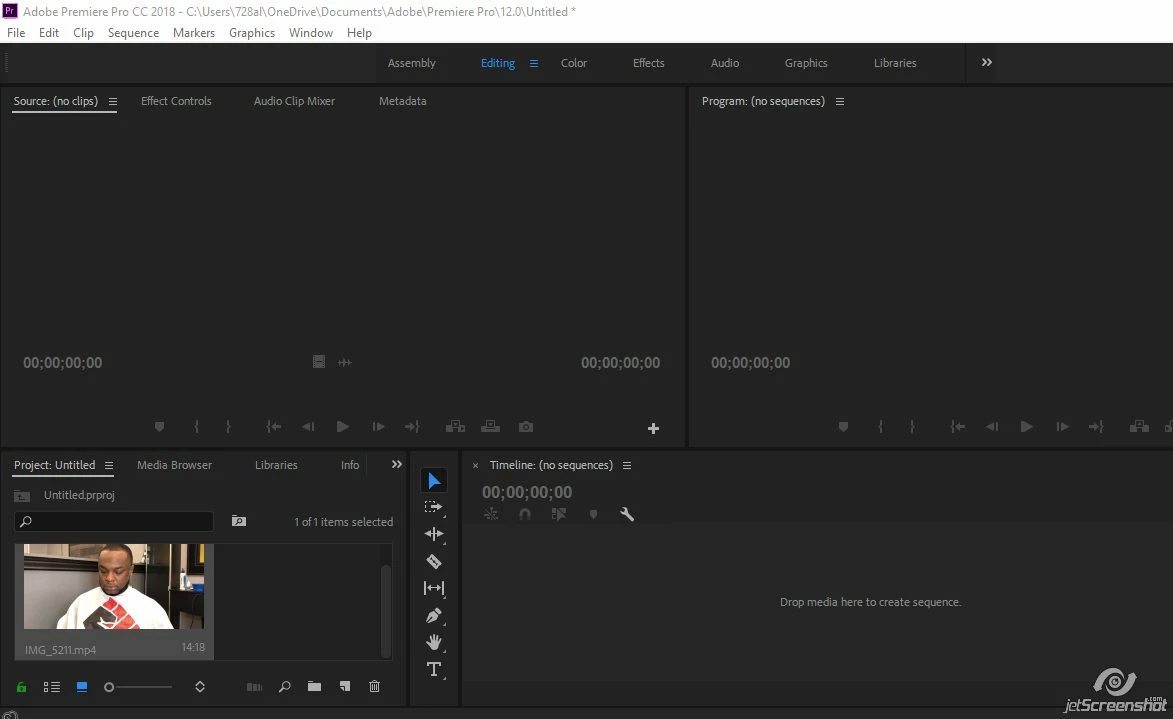Select the Track Select Forward tool
The width and height of the screenshot is (1173, 719).
point(434,507)
